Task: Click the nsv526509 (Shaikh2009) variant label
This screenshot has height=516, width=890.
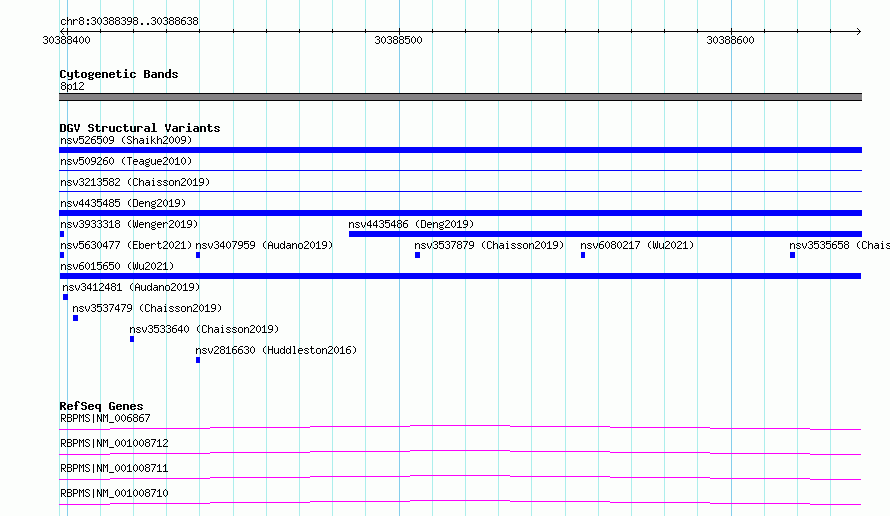Action: click(x=126, y=140)
